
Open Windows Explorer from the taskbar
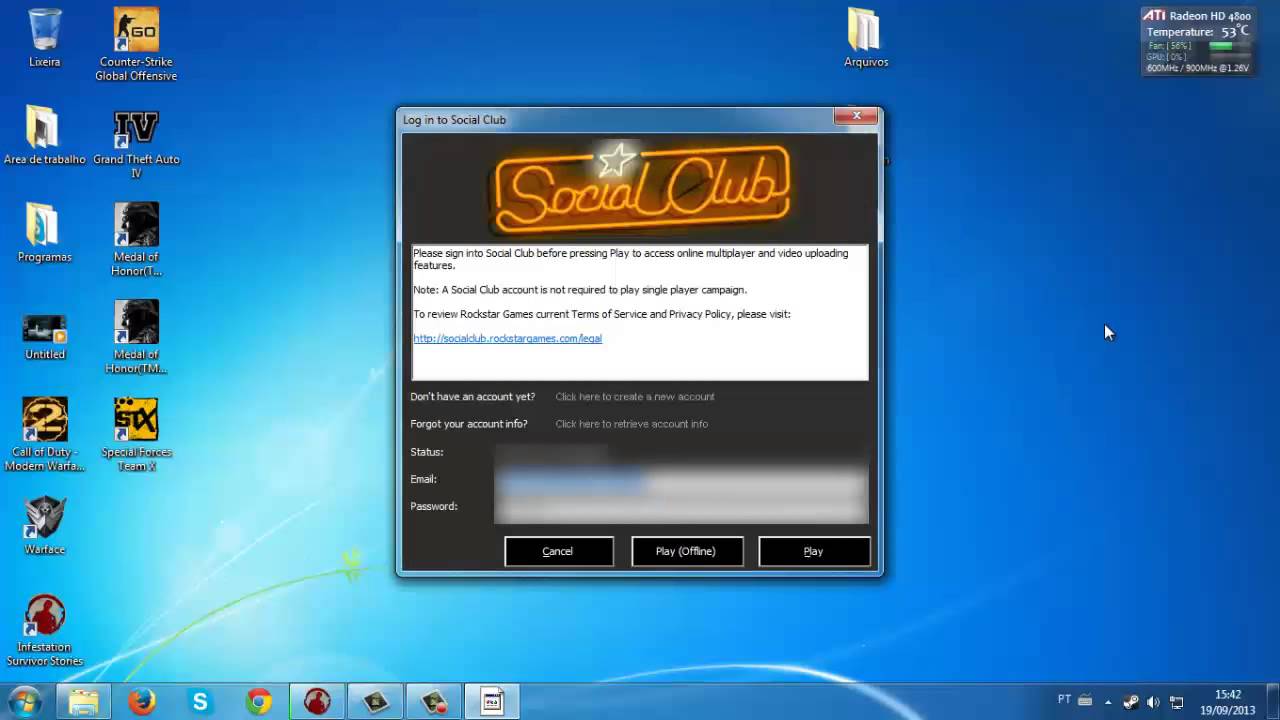tap(84, 702)
